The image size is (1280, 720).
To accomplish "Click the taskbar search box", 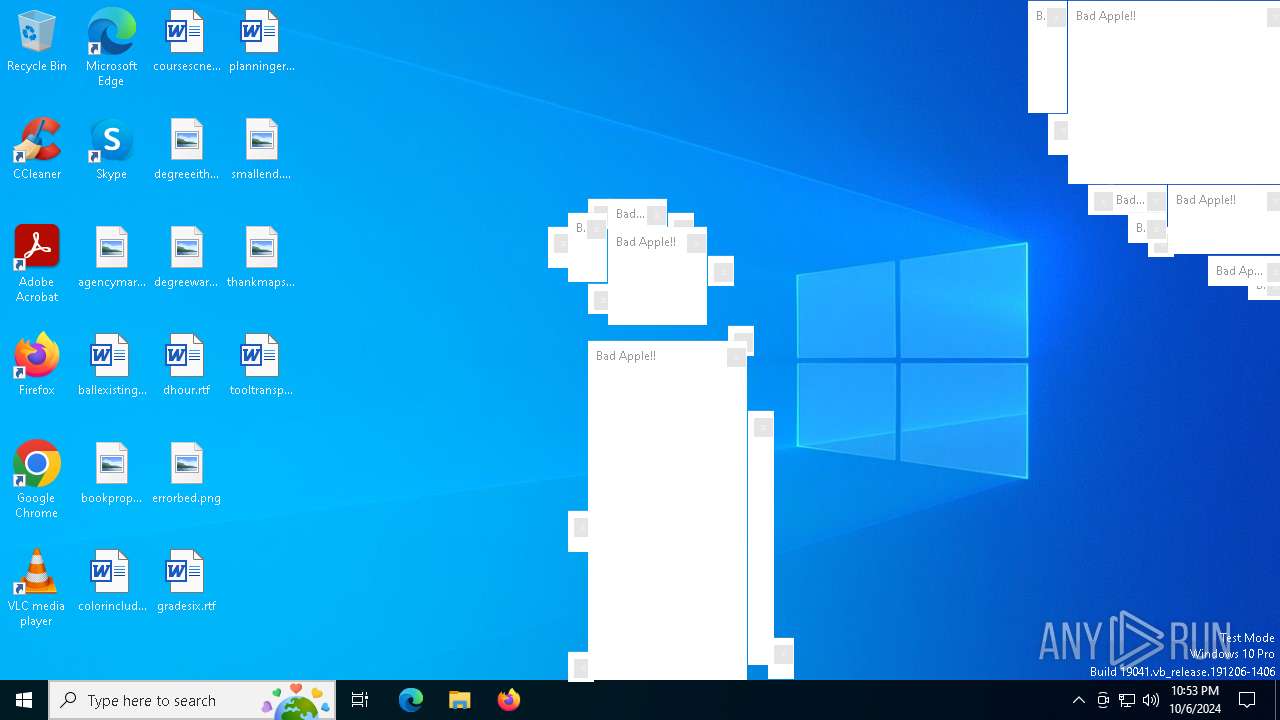I will [192, 700].
